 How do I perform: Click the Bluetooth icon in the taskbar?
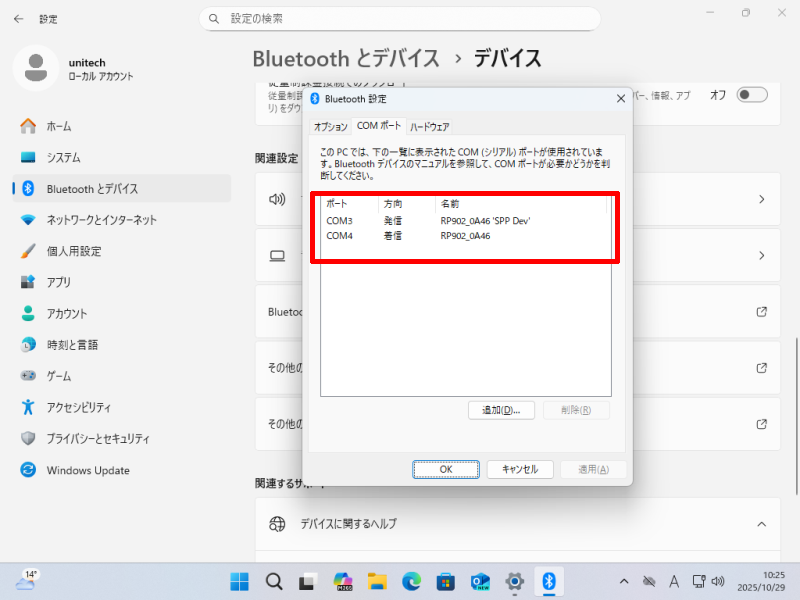[548, 581]
